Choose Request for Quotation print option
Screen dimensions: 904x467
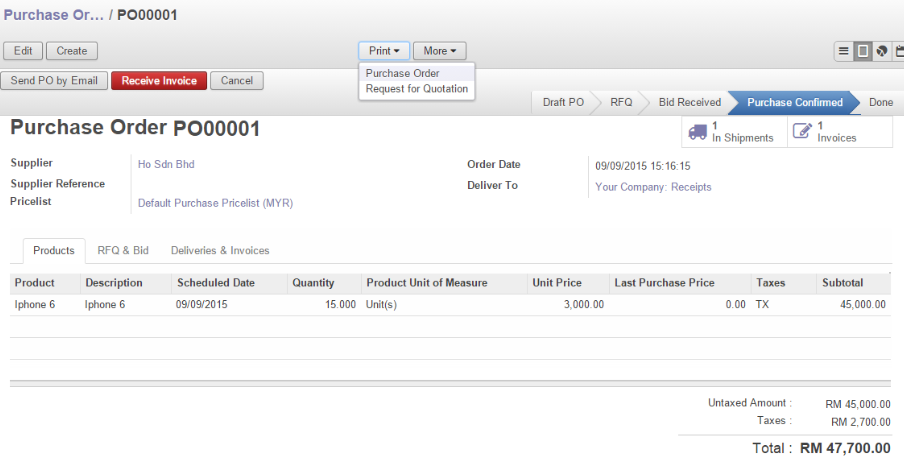click(x=416, y=89)
